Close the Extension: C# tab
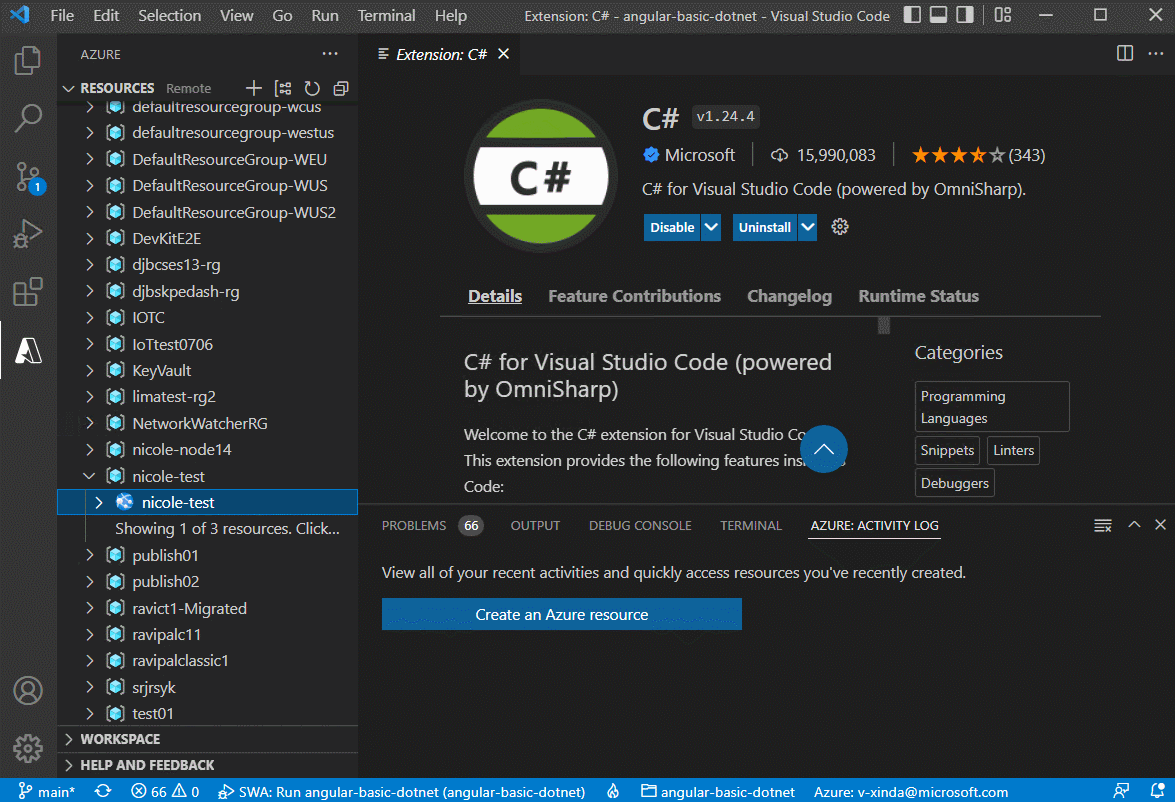This screenshot has width=1175, height=802. (x=504, y=54)
